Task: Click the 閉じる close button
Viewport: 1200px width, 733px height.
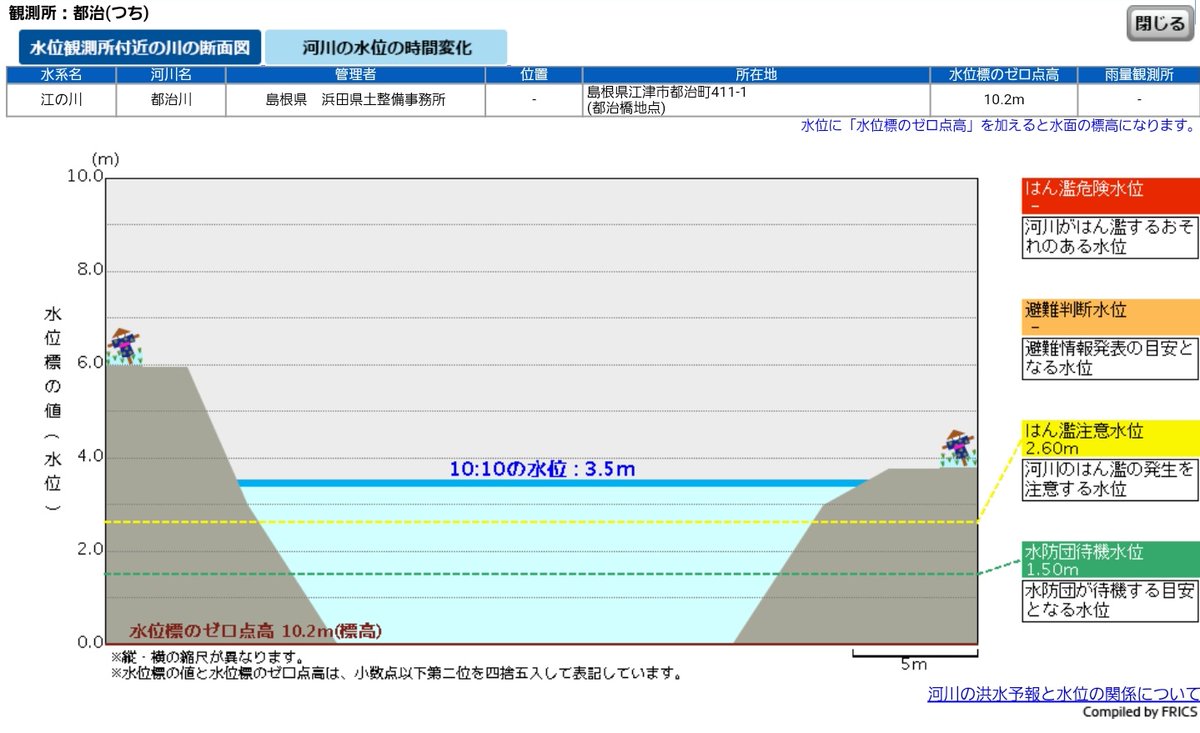Action: point(1160,23)
